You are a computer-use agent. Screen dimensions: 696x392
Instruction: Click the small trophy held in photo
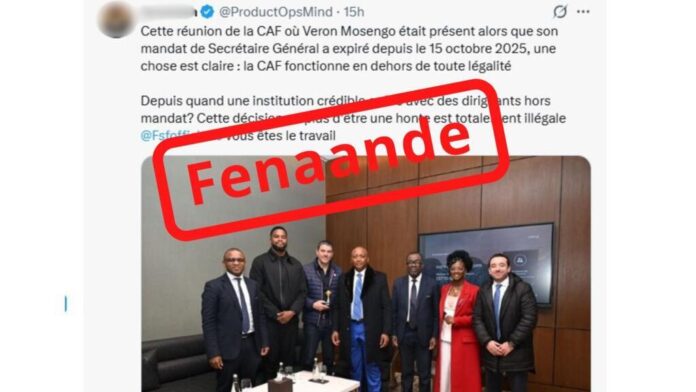click(x=328, y=297)
